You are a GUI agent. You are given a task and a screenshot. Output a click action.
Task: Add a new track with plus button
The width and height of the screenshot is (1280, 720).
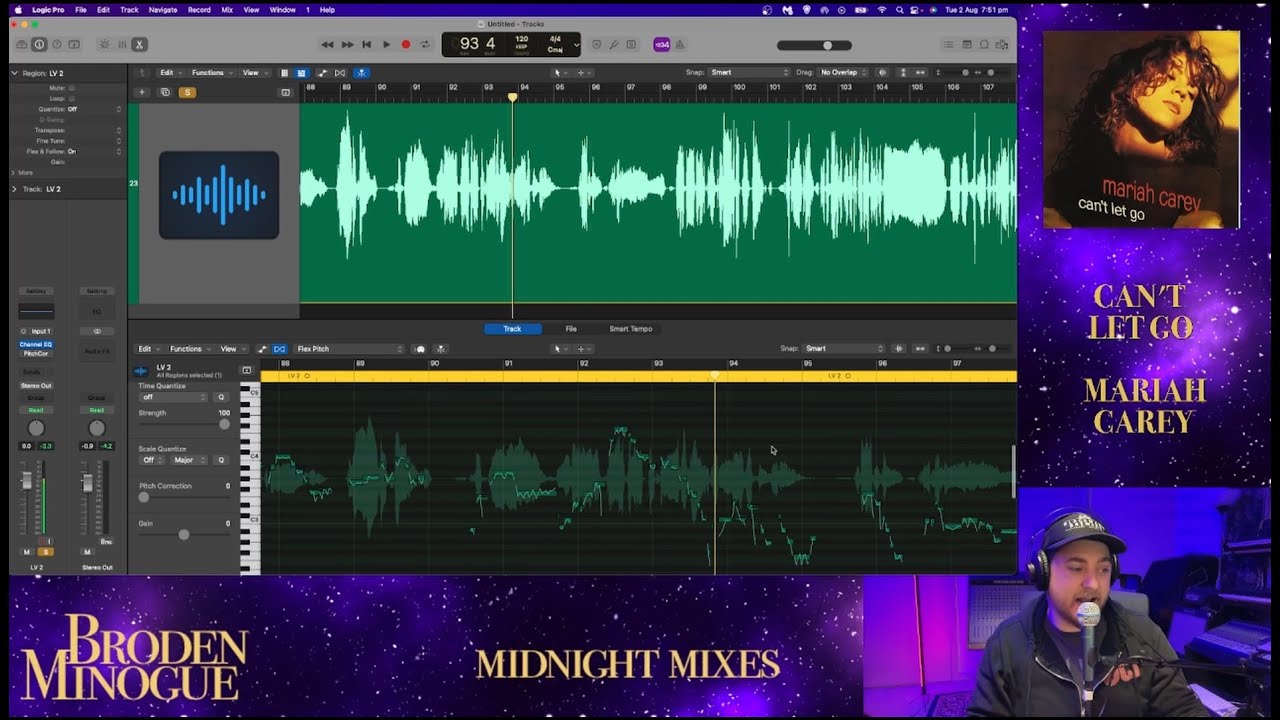click(x=142, y=92)
